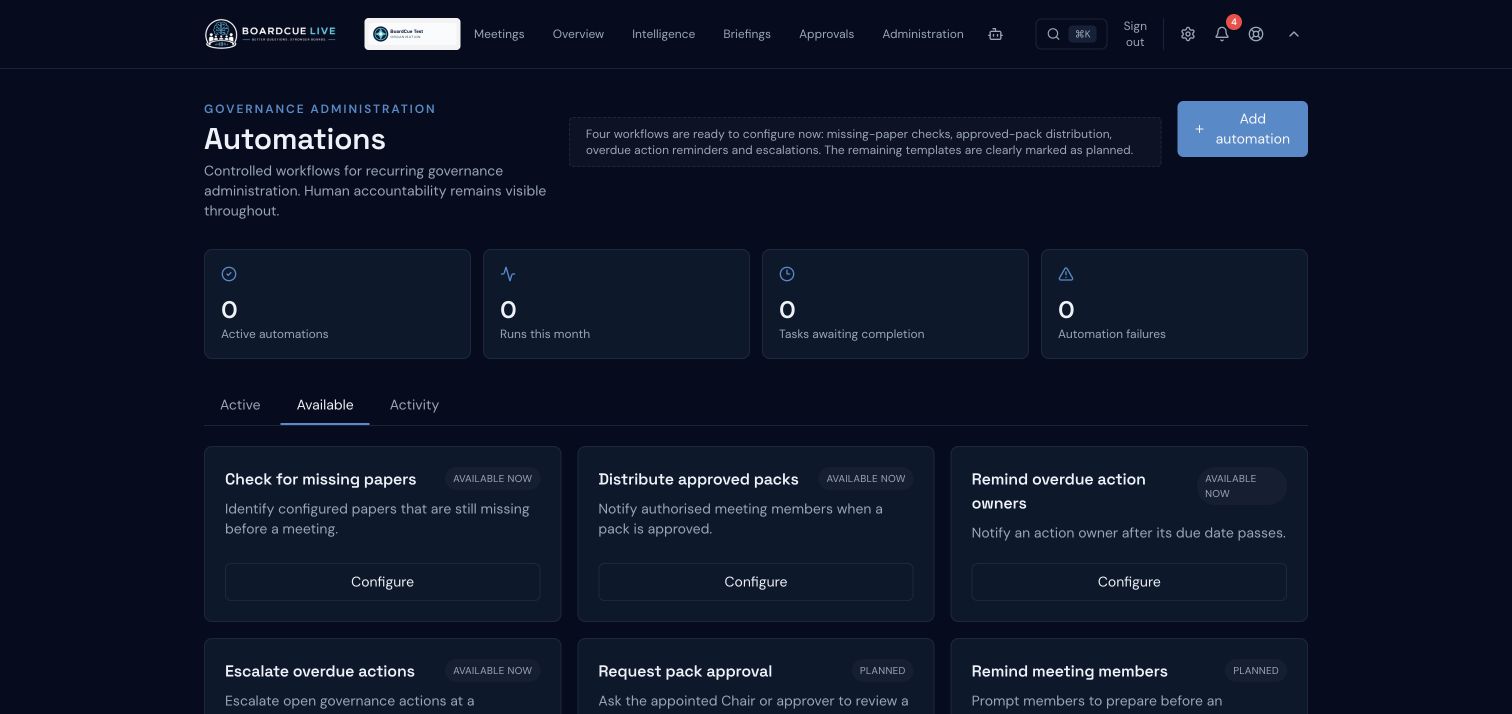This screenshot has height=714, width=1512.
Task: Click the robot assistant icon
Action: pos(995,34)
